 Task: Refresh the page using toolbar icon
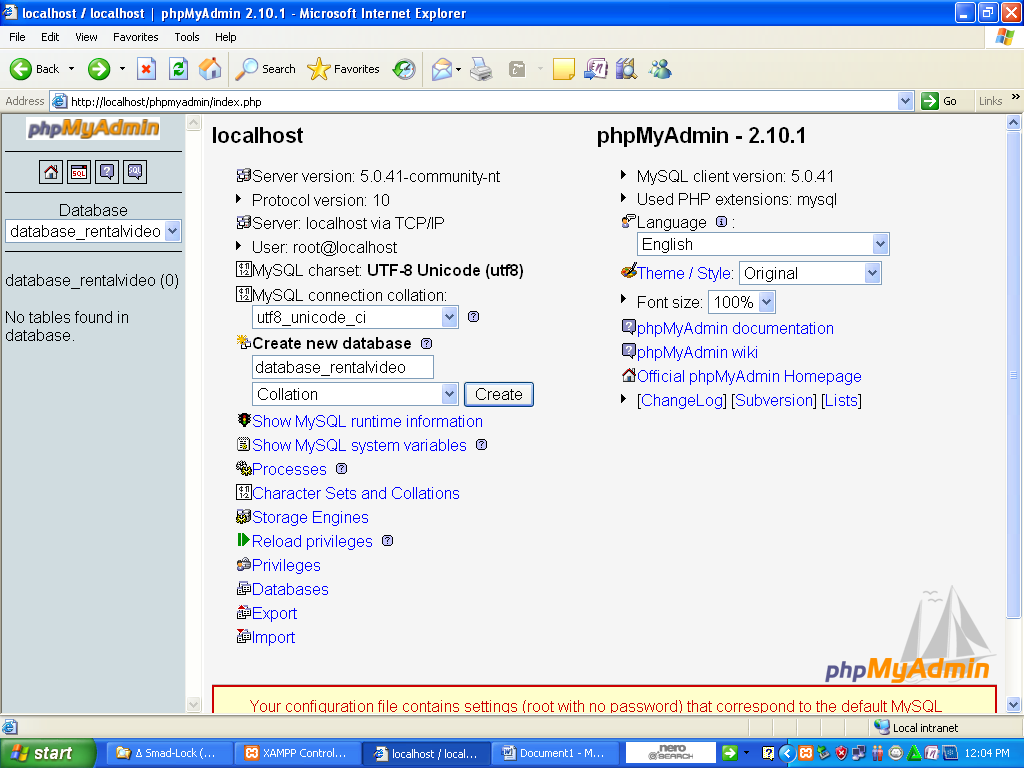tap(178, 69)
